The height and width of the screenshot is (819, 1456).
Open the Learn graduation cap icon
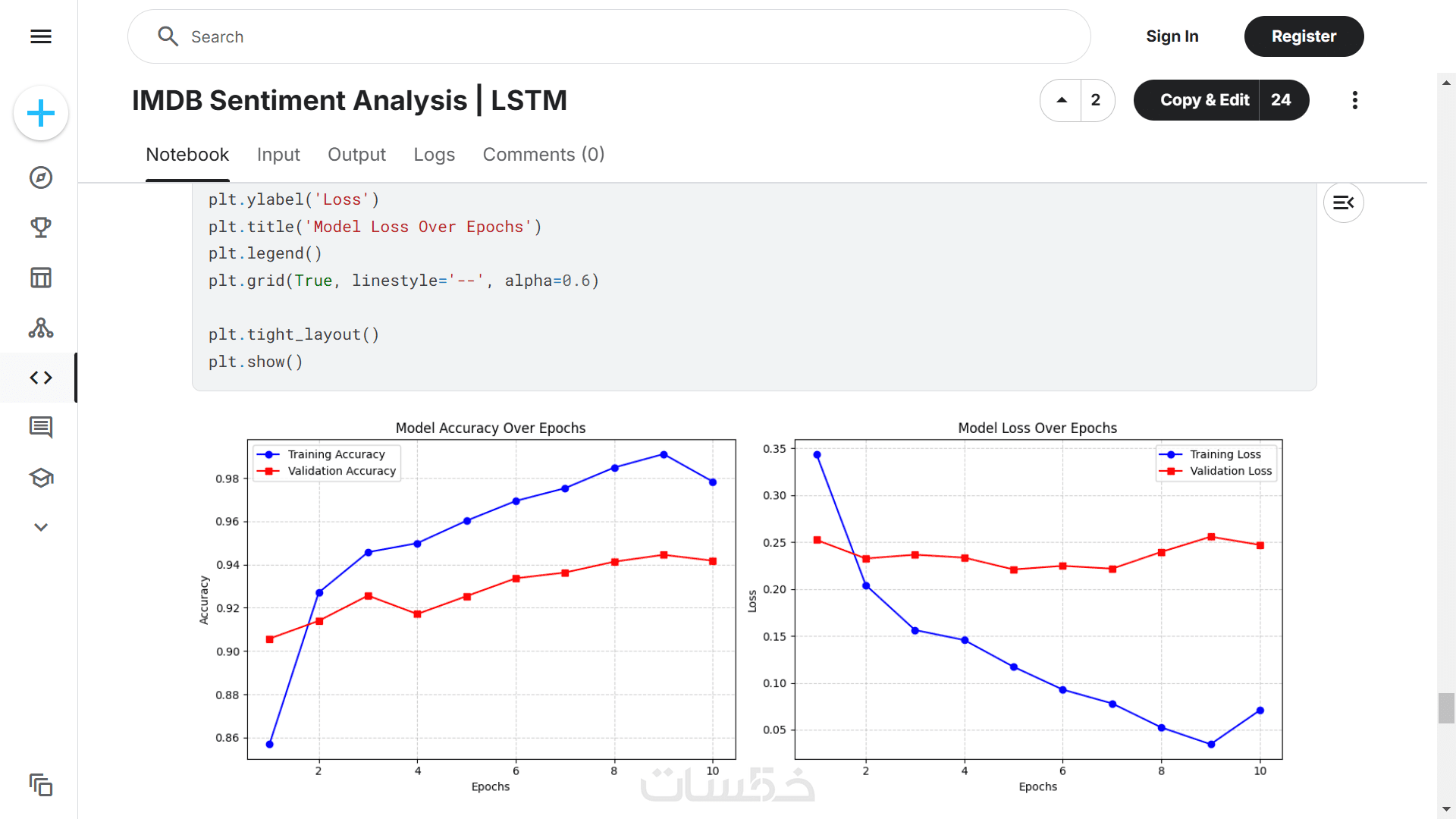(x=41, y=478)
